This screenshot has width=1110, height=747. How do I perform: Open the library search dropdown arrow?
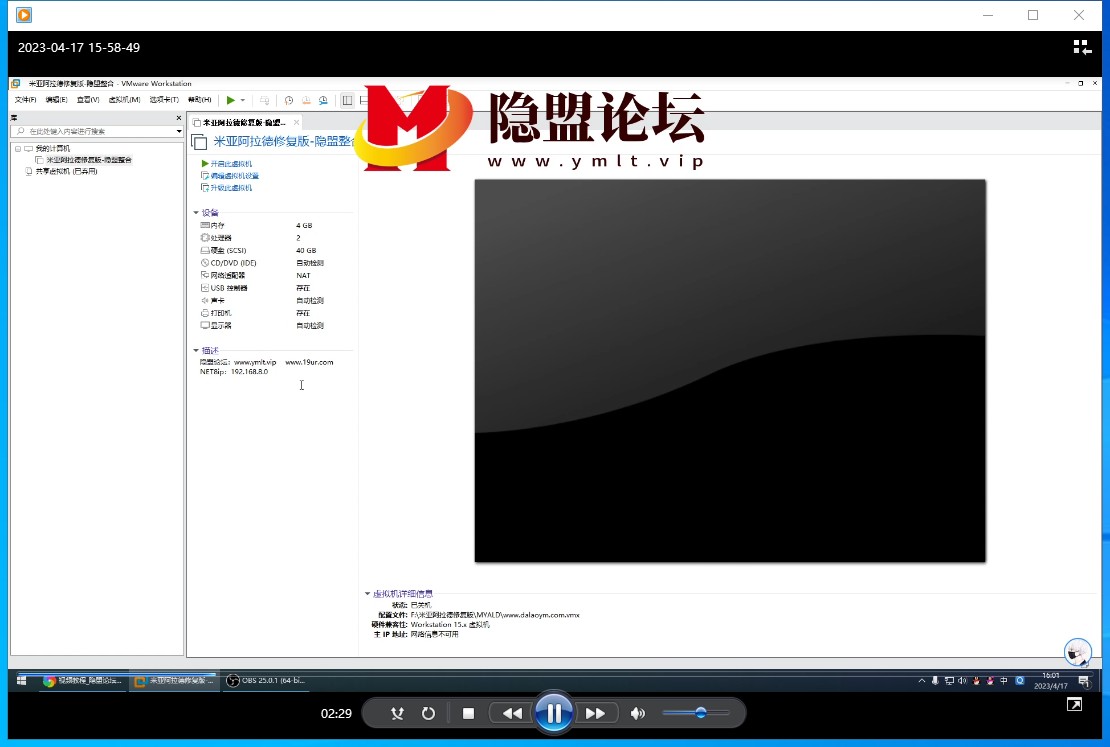point(178,131)
